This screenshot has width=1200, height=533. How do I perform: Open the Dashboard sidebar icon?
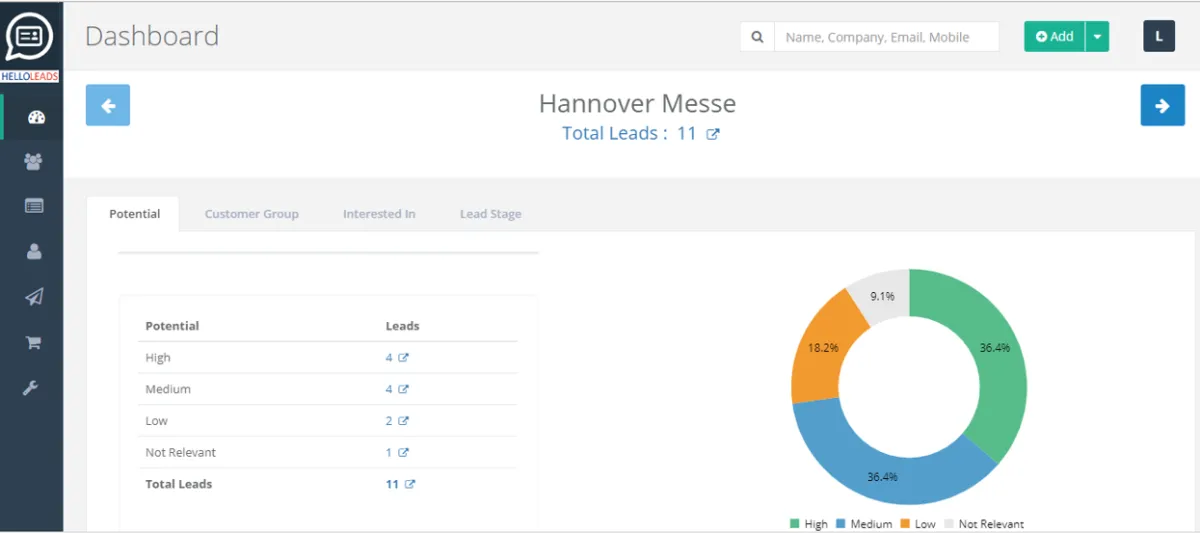tap(36, 117)
